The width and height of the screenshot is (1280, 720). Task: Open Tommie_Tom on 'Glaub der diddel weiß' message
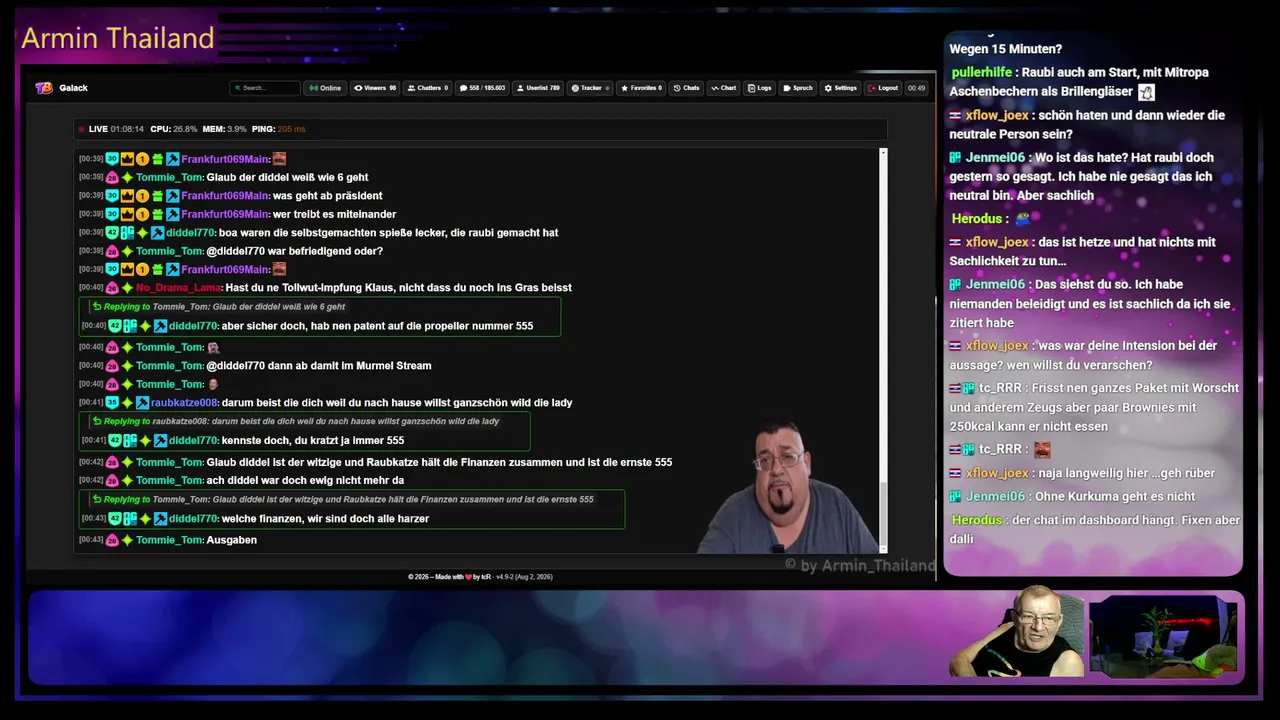coord(170,177)
